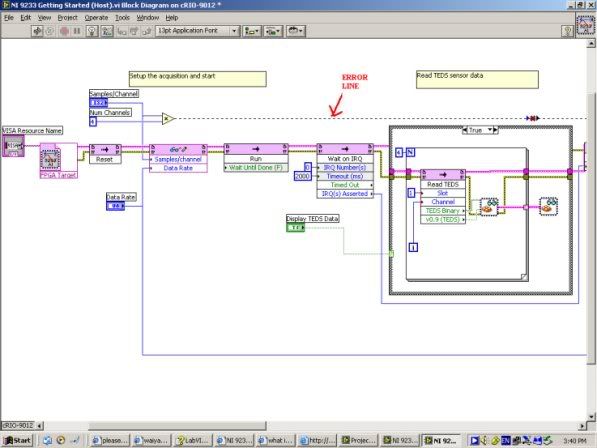
Task: Open the 13pt Application Font dropdown
Action: tap(197, 31)
